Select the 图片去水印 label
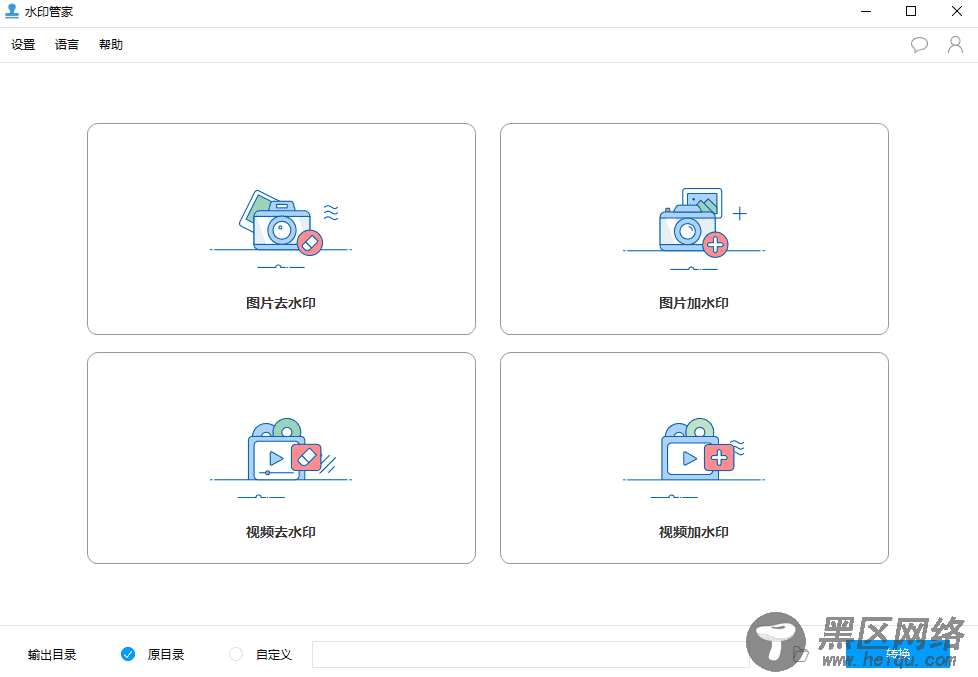 [x=281, y=303]
